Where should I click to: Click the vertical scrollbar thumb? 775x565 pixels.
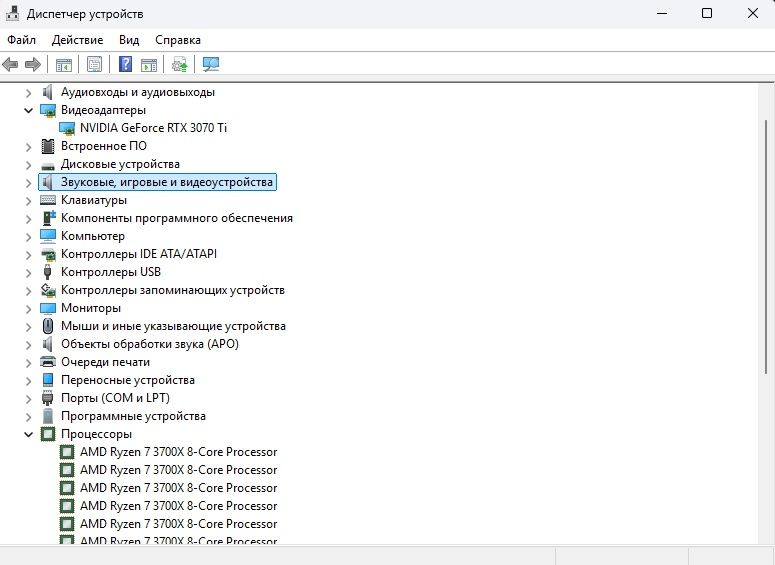766,247
